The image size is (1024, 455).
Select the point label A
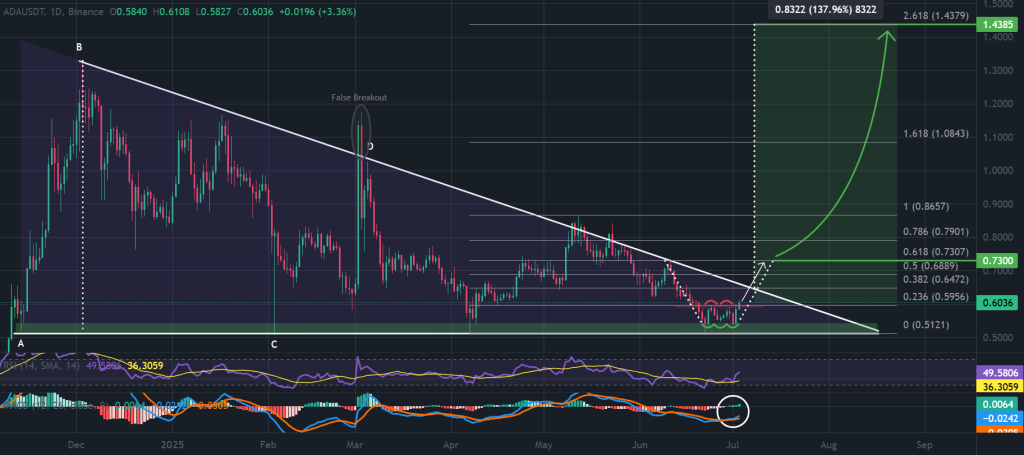20,343
